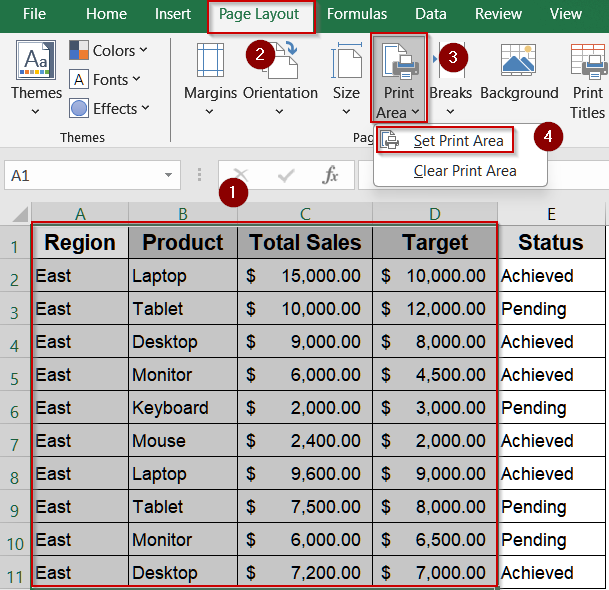Open the Margins icon
The height and width of the screenshot is (590, 609).
[x=210, y=60]
